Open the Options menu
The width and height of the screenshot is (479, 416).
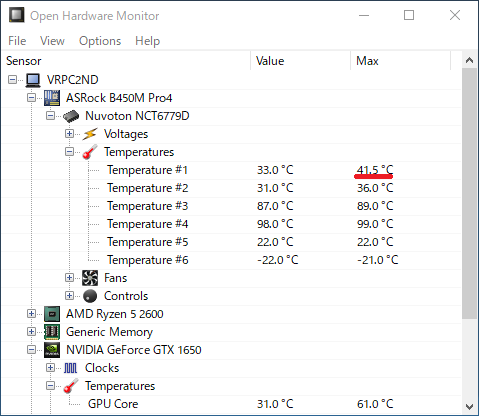coord(100,41)
